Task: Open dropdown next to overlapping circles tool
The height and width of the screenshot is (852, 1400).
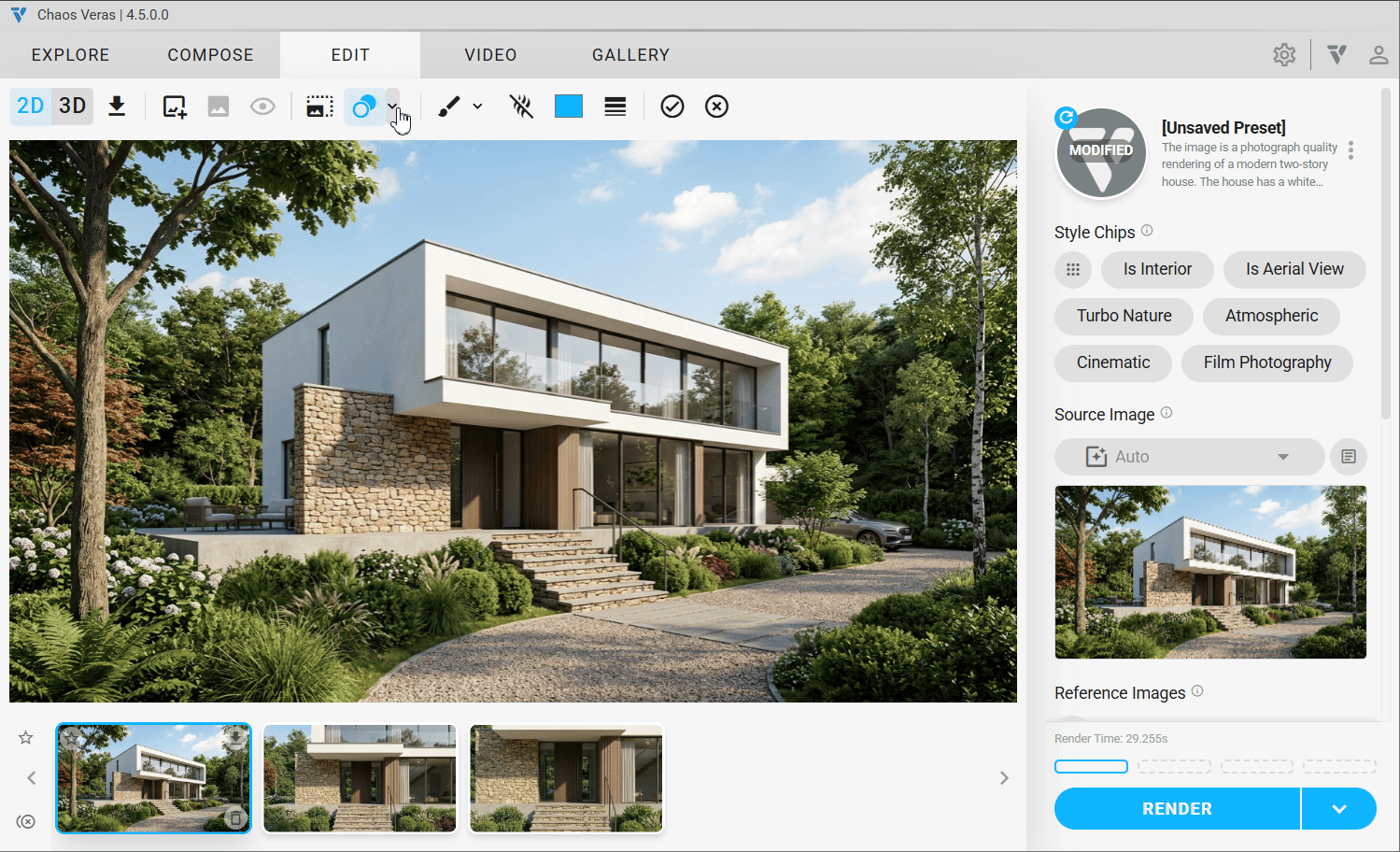Action: (x=392, y=106)
